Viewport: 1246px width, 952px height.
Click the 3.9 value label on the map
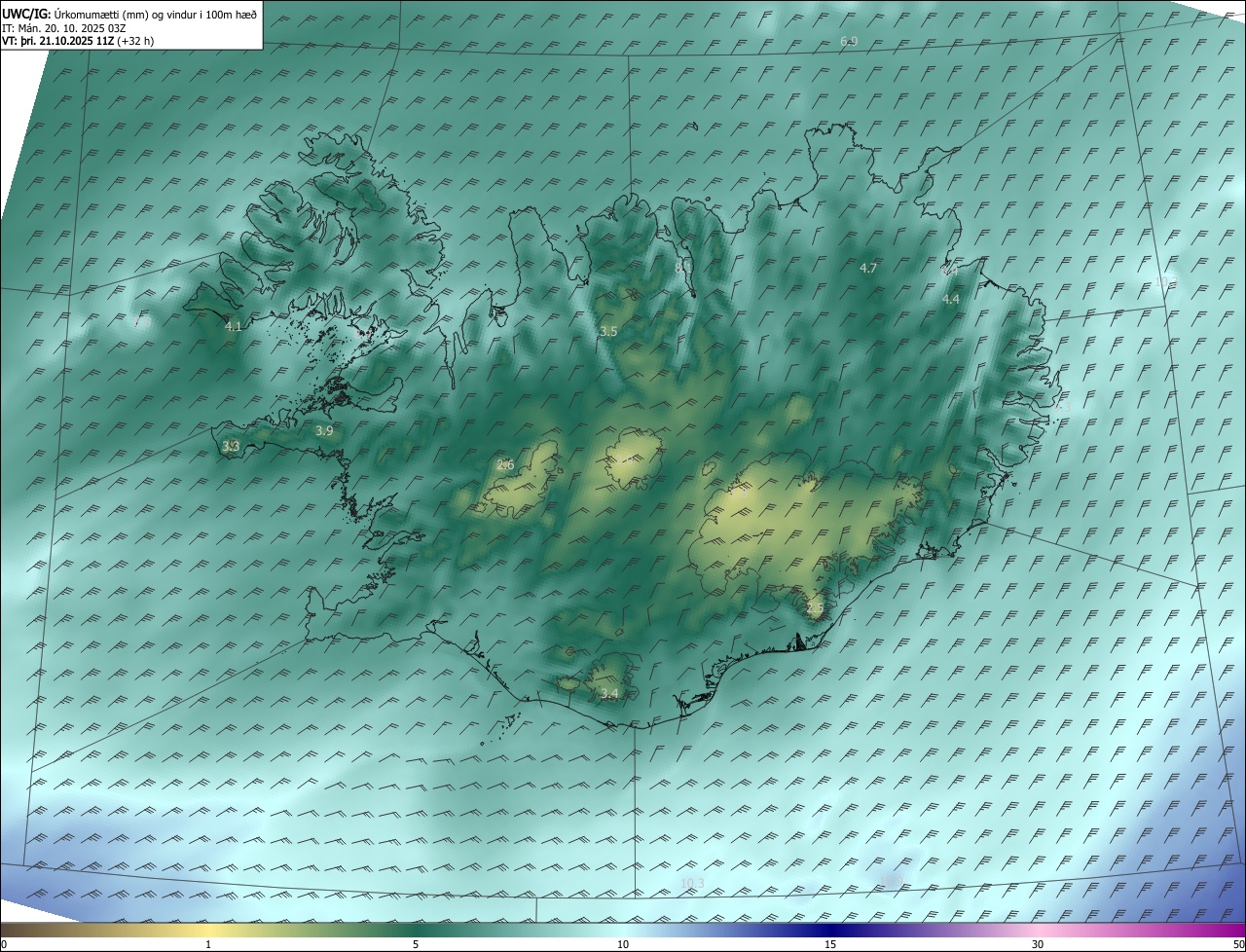point(324,430)
